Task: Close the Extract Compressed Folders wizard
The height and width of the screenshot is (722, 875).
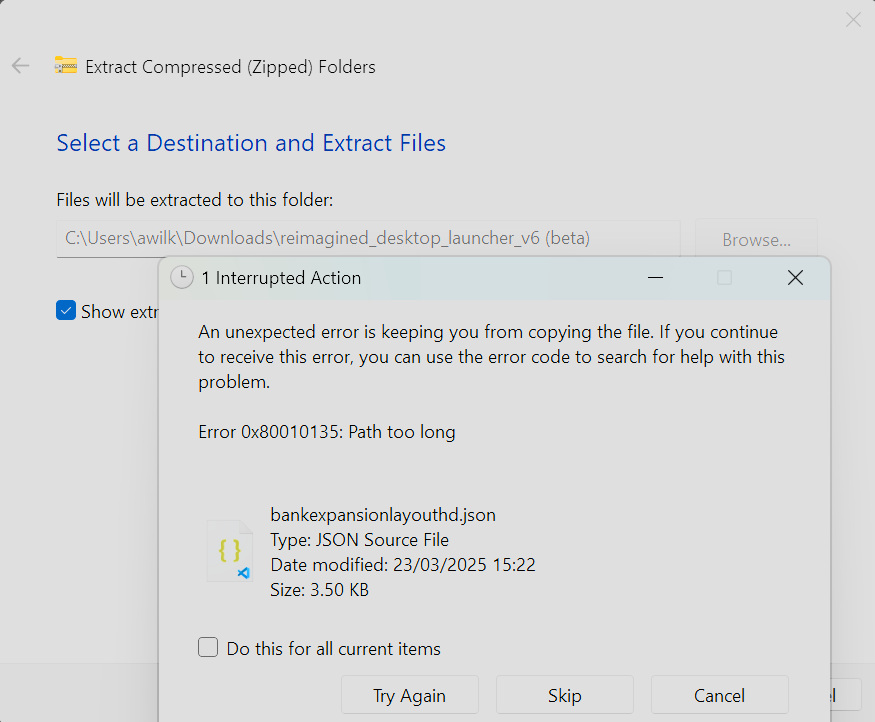Action: (x=853, y=20)
